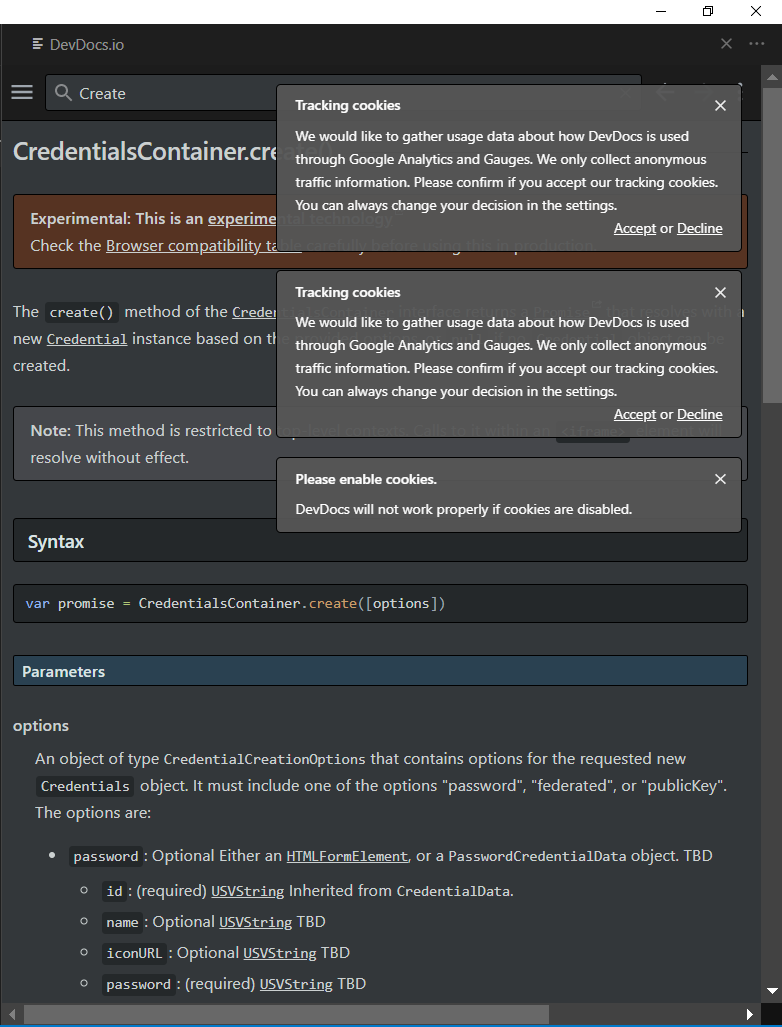Click the Credential link in the description
Viewport: 782px width, 1027px height.
click(86, 338)
